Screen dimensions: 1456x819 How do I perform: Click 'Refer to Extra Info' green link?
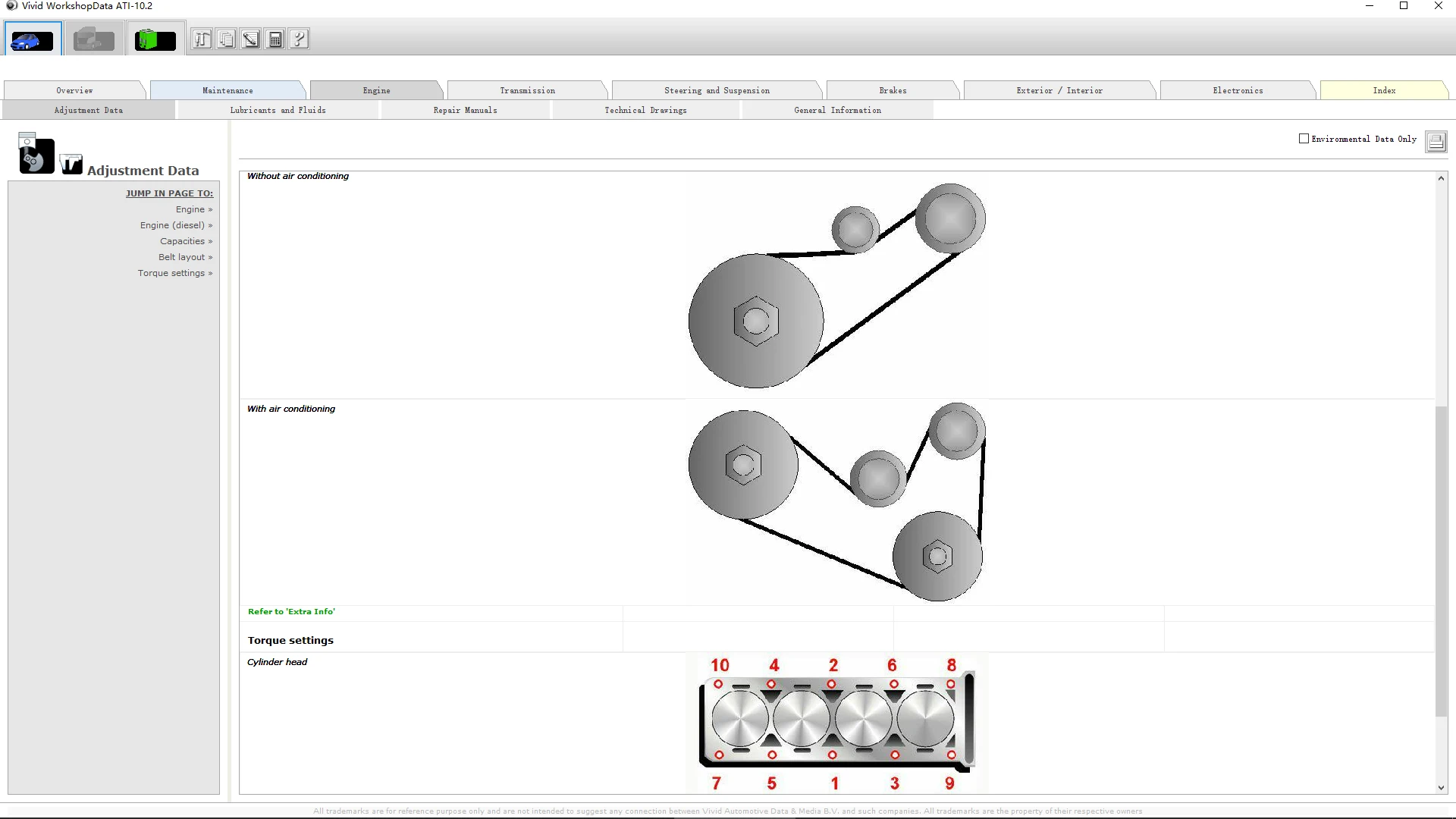(x=291, y=611)
